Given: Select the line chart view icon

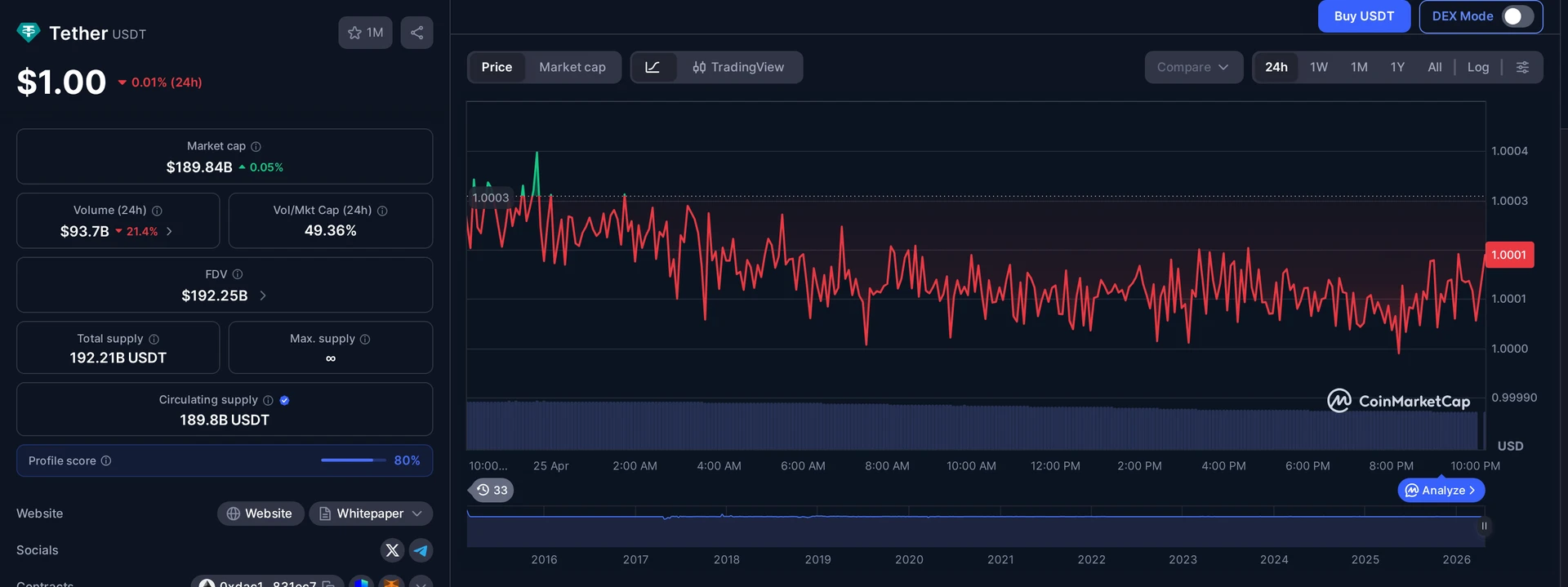Looking at the screenshot, I should (x=653, y=67).
